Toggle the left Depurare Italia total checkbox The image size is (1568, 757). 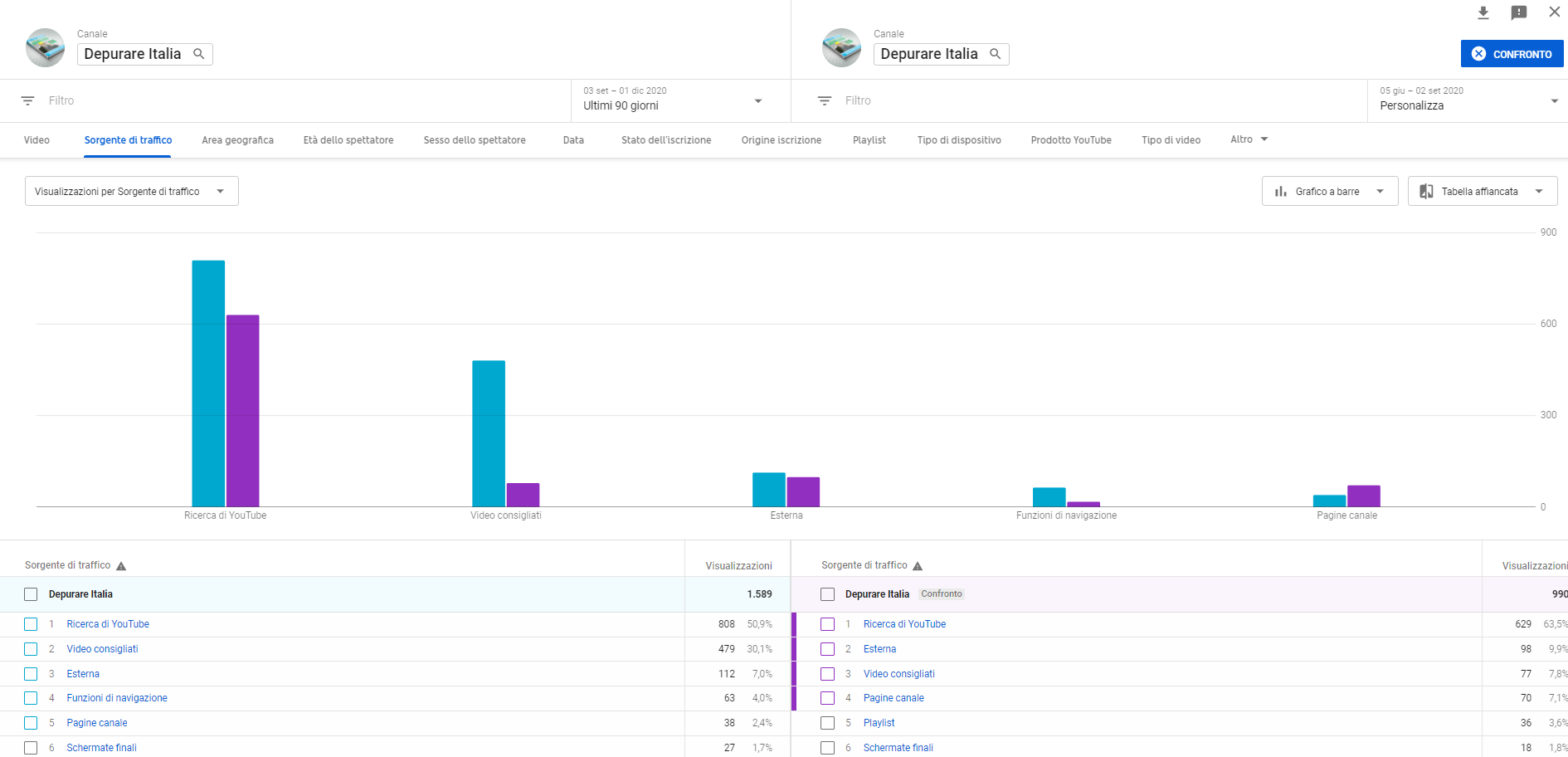pos(31,594)
